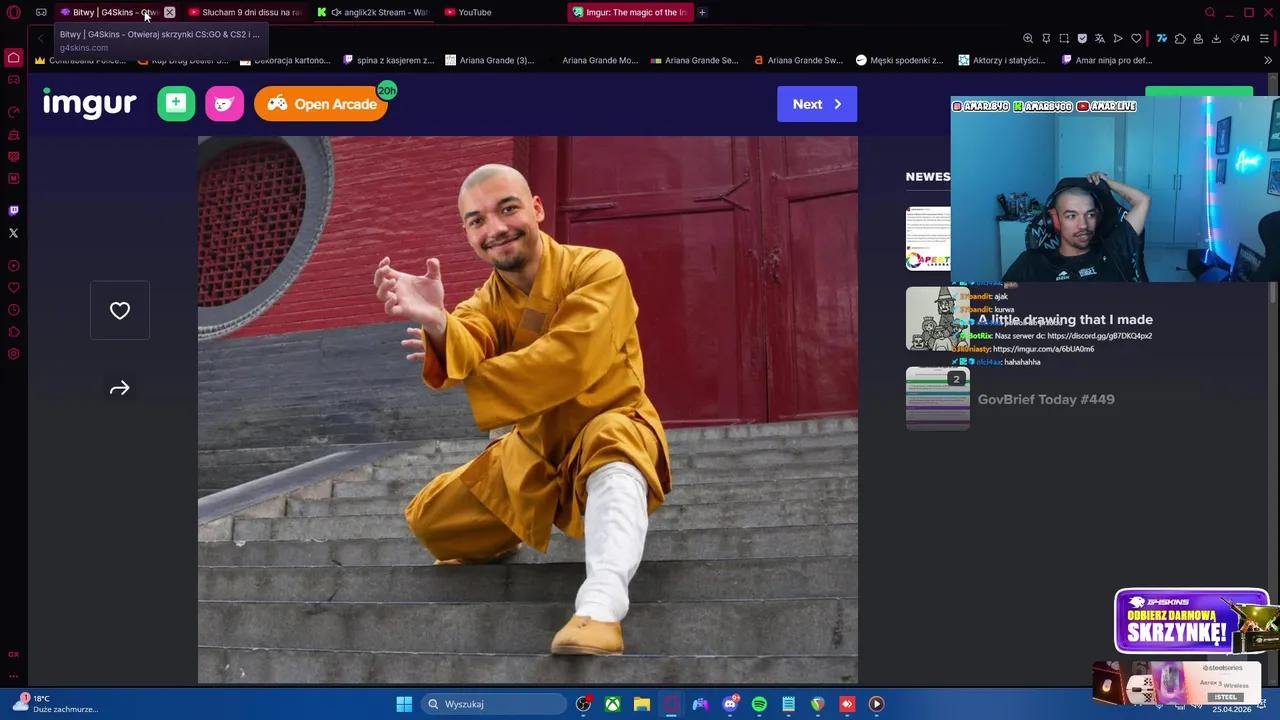Image resolution: width=1280 pixels, height=720 pixels.
Task: Expand the bookmarks bar overflow chevron
Action: 1267,60
